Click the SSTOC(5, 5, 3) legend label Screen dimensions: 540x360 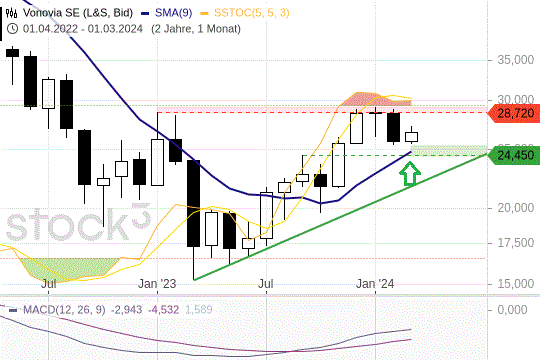coord(252,13)
